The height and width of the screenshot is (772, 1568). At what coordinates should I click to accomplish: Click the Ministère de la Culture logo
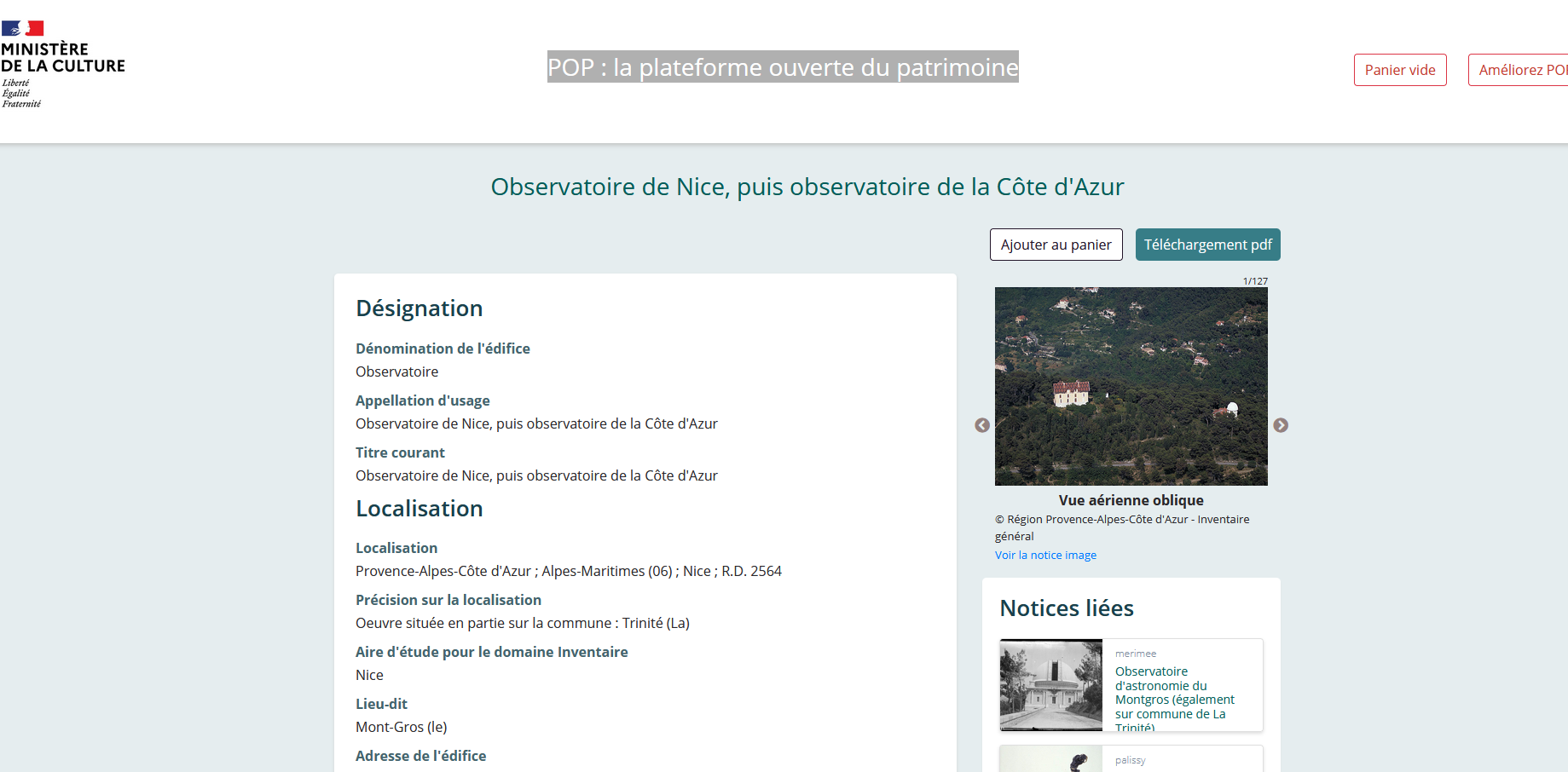coord(62,65)
